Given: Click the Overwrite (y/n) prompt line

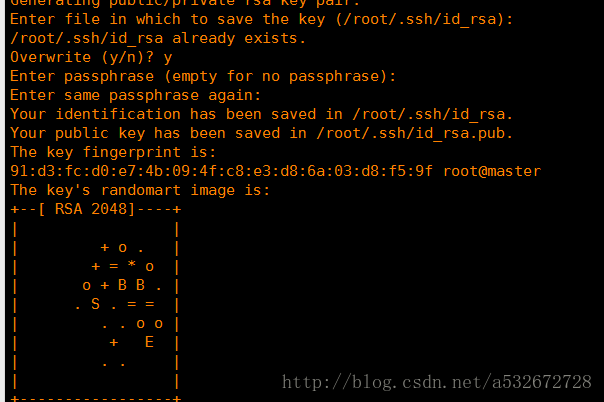Looking at the screenshot, I should 91,57.
